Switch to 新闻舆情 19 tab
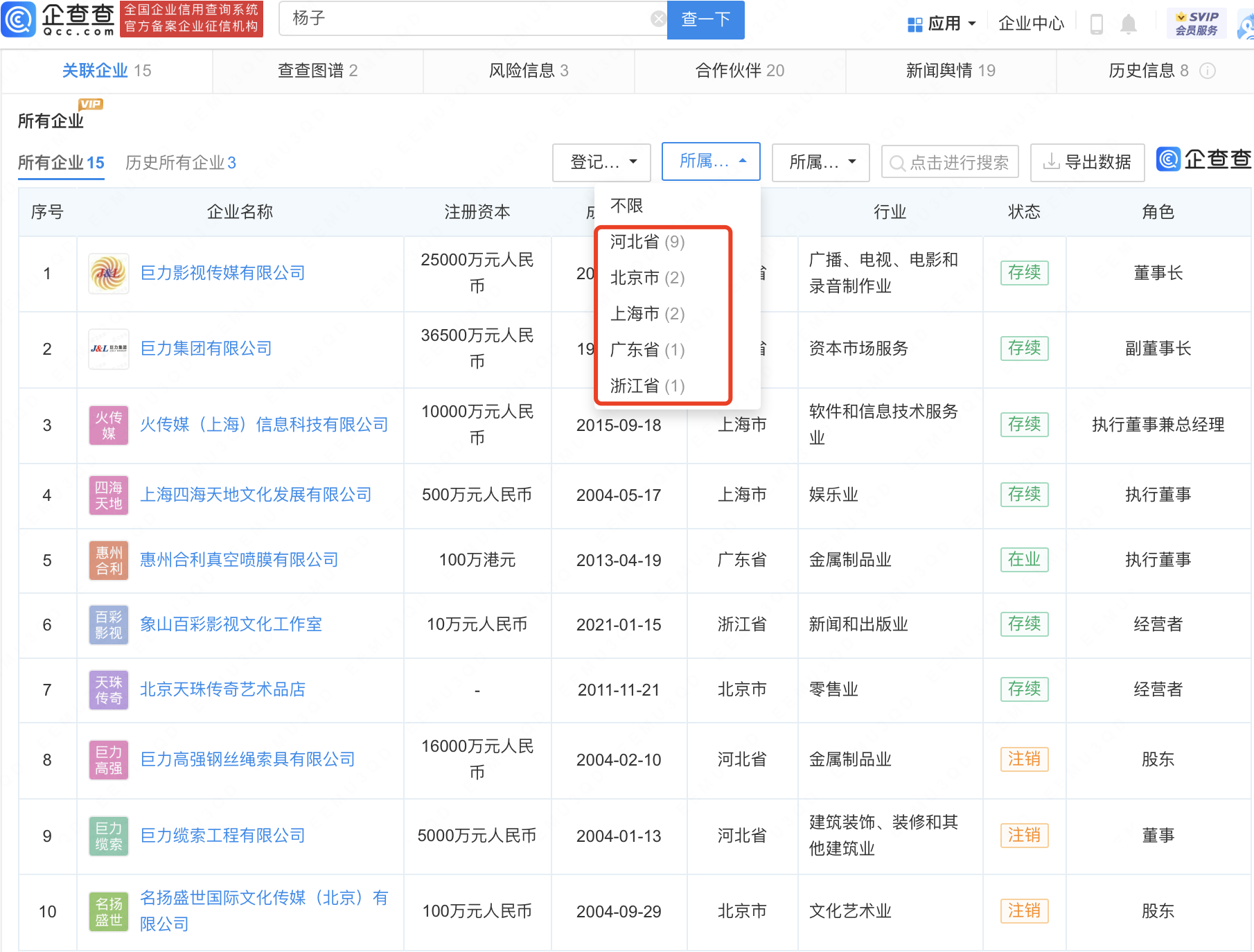This screenshot has width=1254, height=952. pyautogui.click(x=951, y=71)
